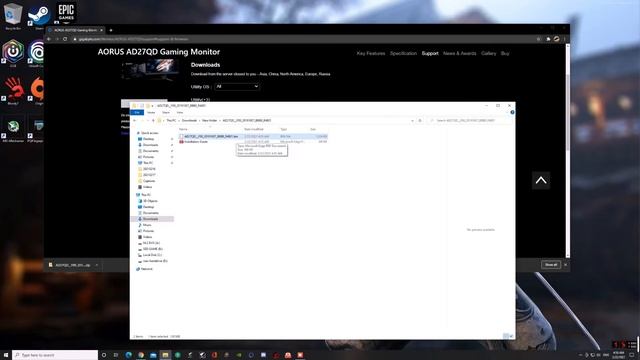This screenshot has width=640, height=360.
Task: Click the browser address bar
Action: point(302,39)
